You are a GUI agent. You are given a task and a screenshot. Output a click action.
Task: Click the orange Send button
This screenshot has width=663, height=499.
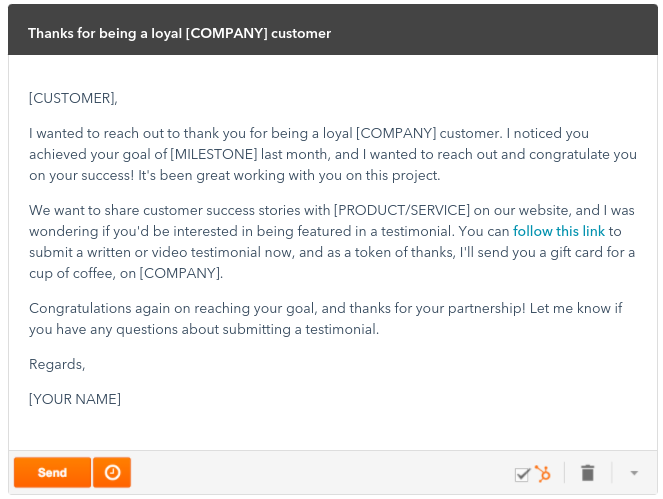[52, 472]
